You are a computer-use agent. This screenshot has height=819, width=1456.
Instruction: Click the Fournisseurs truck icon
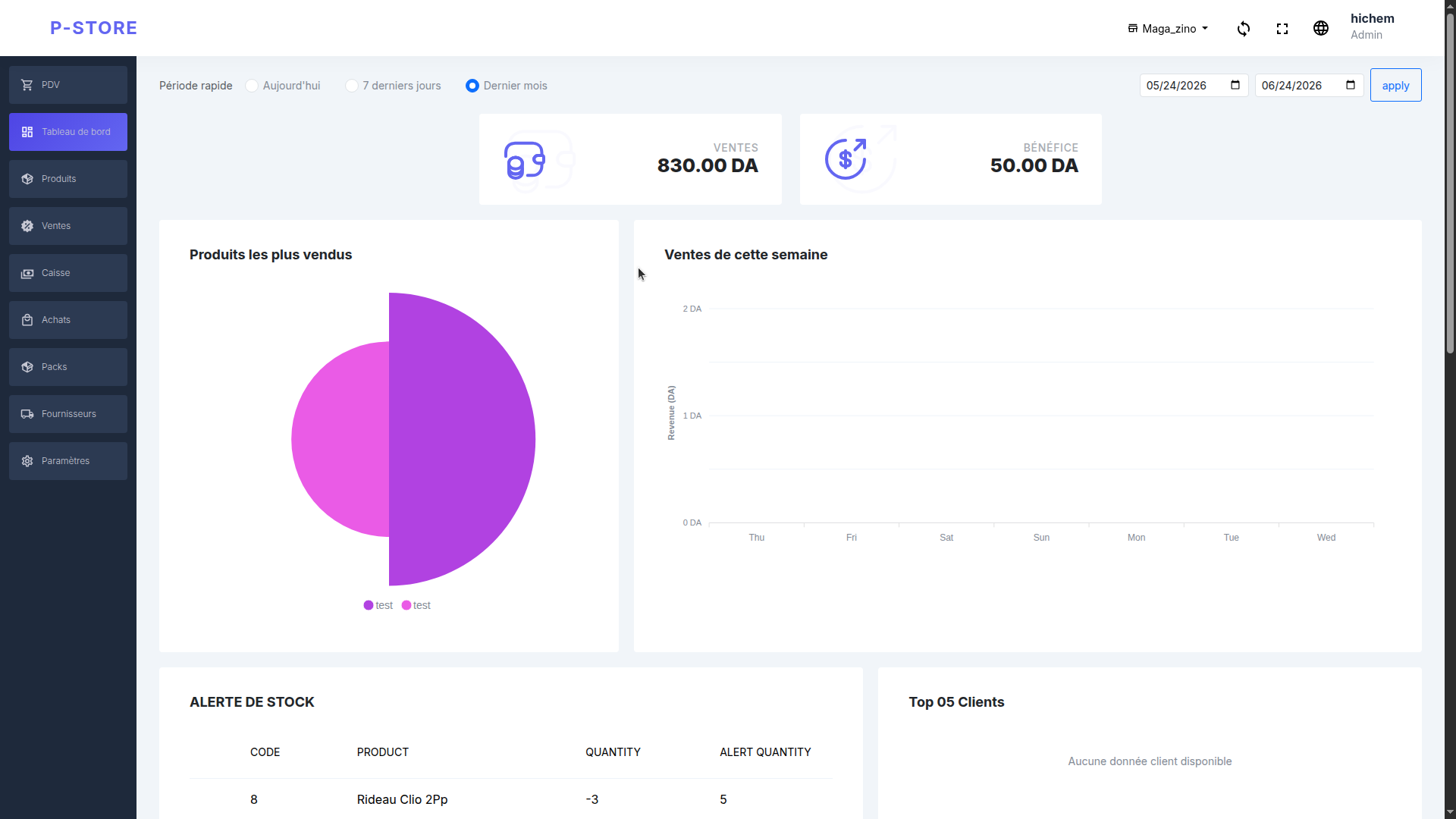tap(27, 414)
